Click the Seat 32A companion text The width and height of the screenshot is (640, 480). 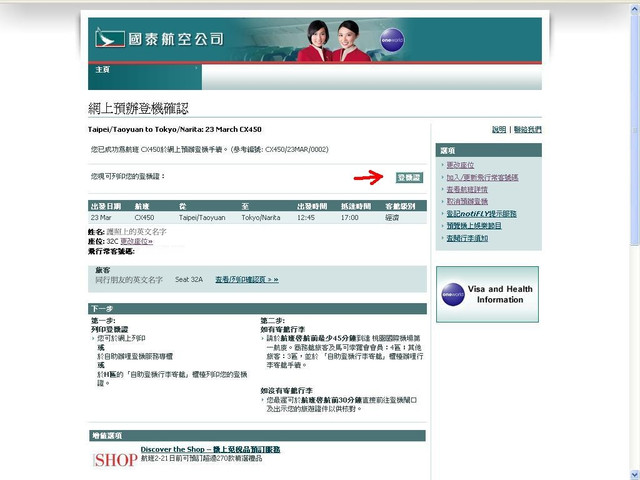tap(189, 280)
